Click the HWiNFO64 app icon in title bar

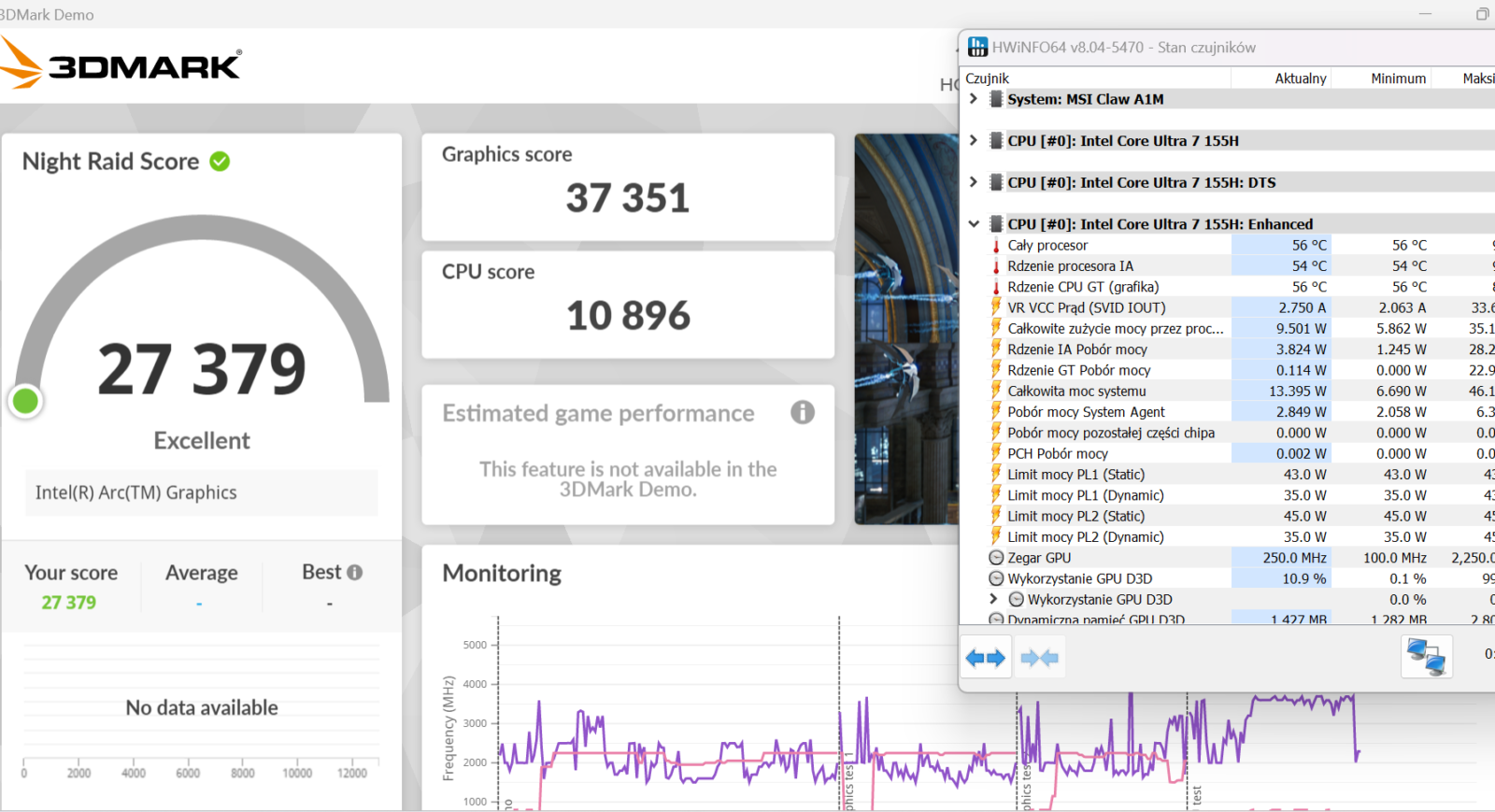977,47
